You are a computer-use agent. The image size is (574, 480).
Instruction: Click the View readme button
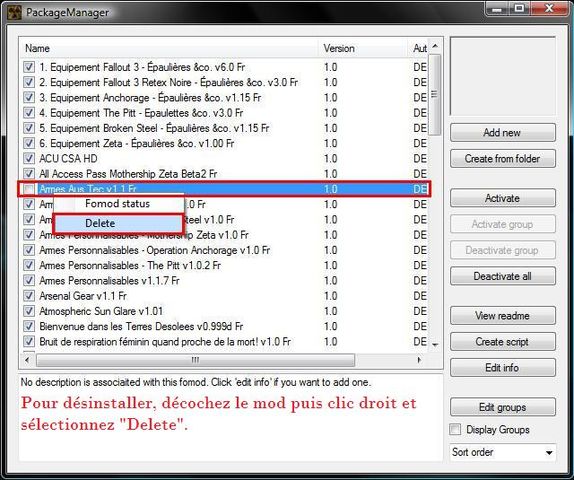click(502, 316)
